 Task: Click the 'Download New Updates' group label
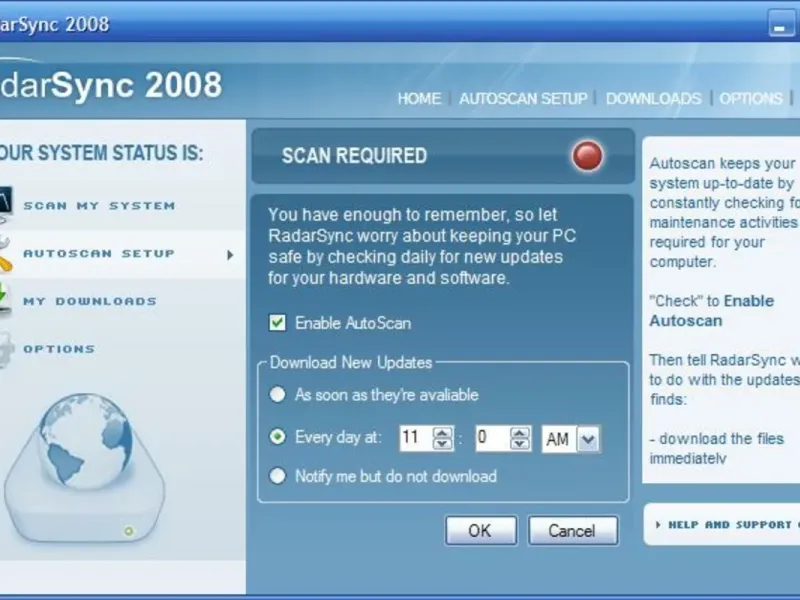click(x=351, y=362)
